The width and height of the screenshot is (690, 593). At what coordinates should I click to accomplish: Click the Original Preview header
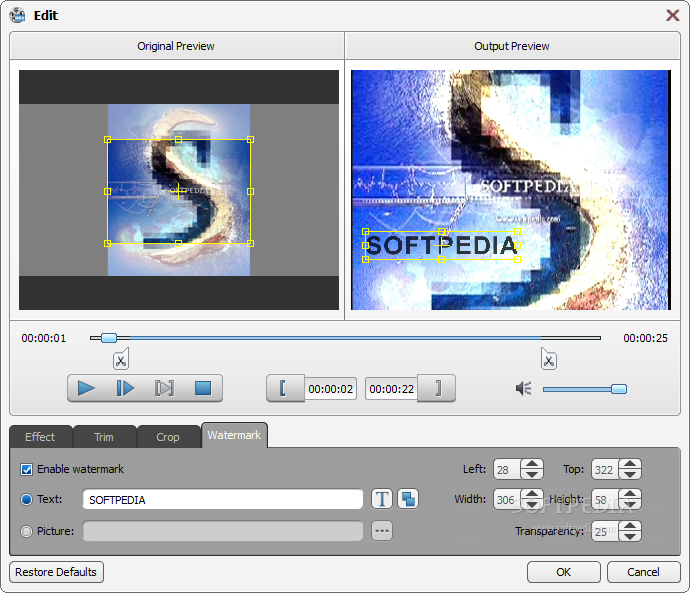coord(176,46)
